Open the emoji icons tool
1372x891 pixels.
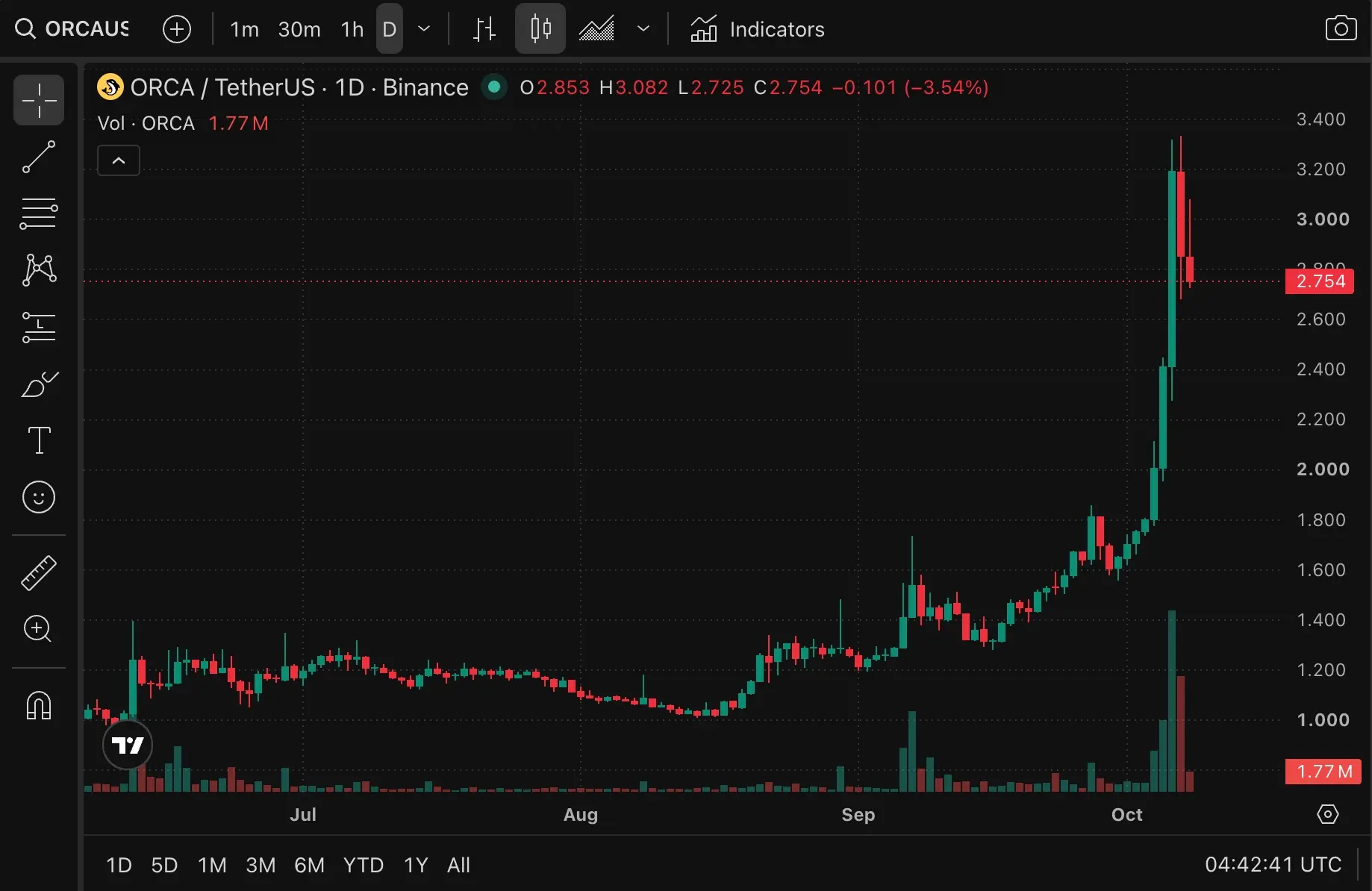39,497
